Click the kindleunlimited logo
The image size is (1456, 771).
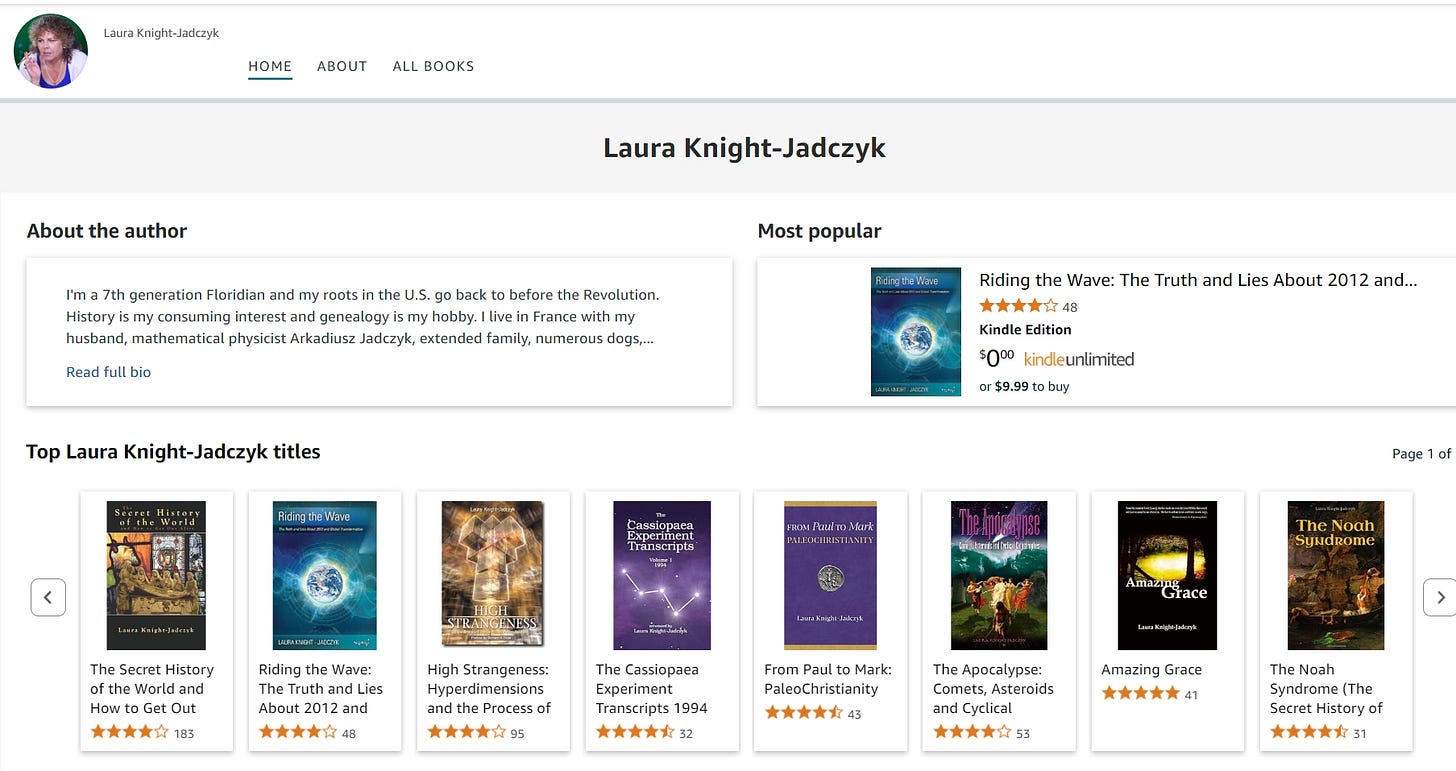(x=1079, y=359)
